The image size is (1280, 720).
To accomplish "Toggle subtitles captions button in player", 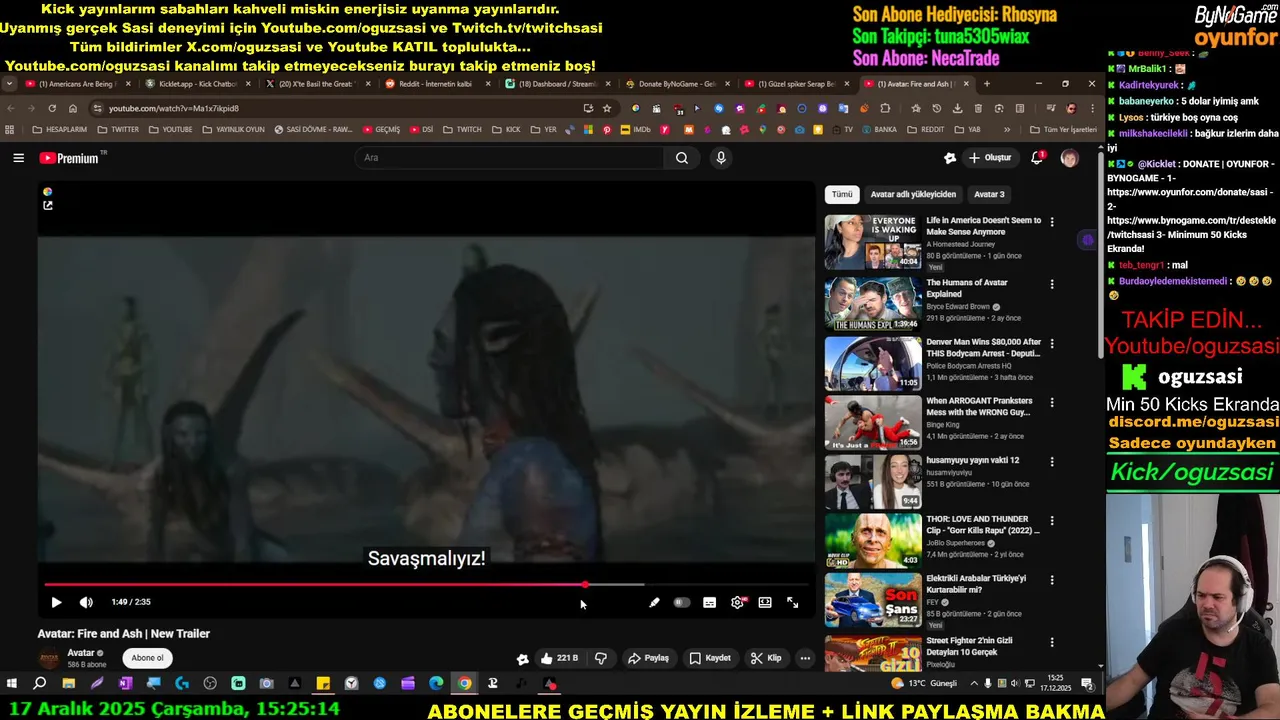I will pos(709,603).
